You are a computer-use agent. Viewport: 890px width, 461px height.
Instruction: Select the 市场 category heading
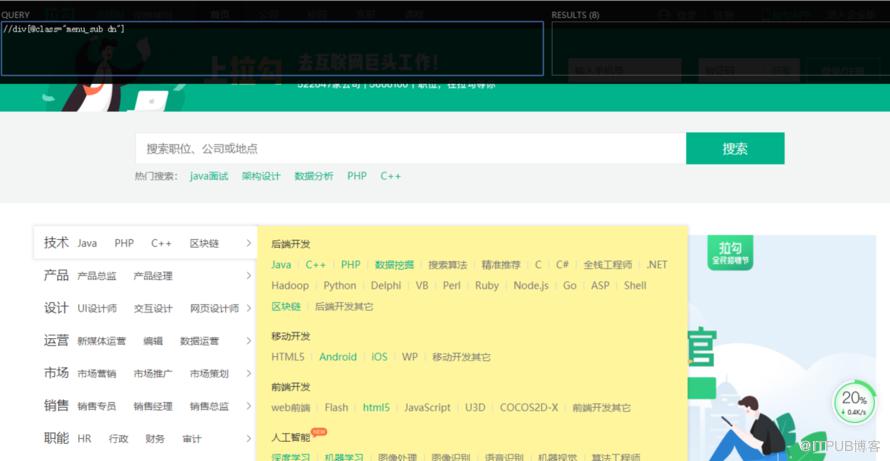tap(56, 373)
